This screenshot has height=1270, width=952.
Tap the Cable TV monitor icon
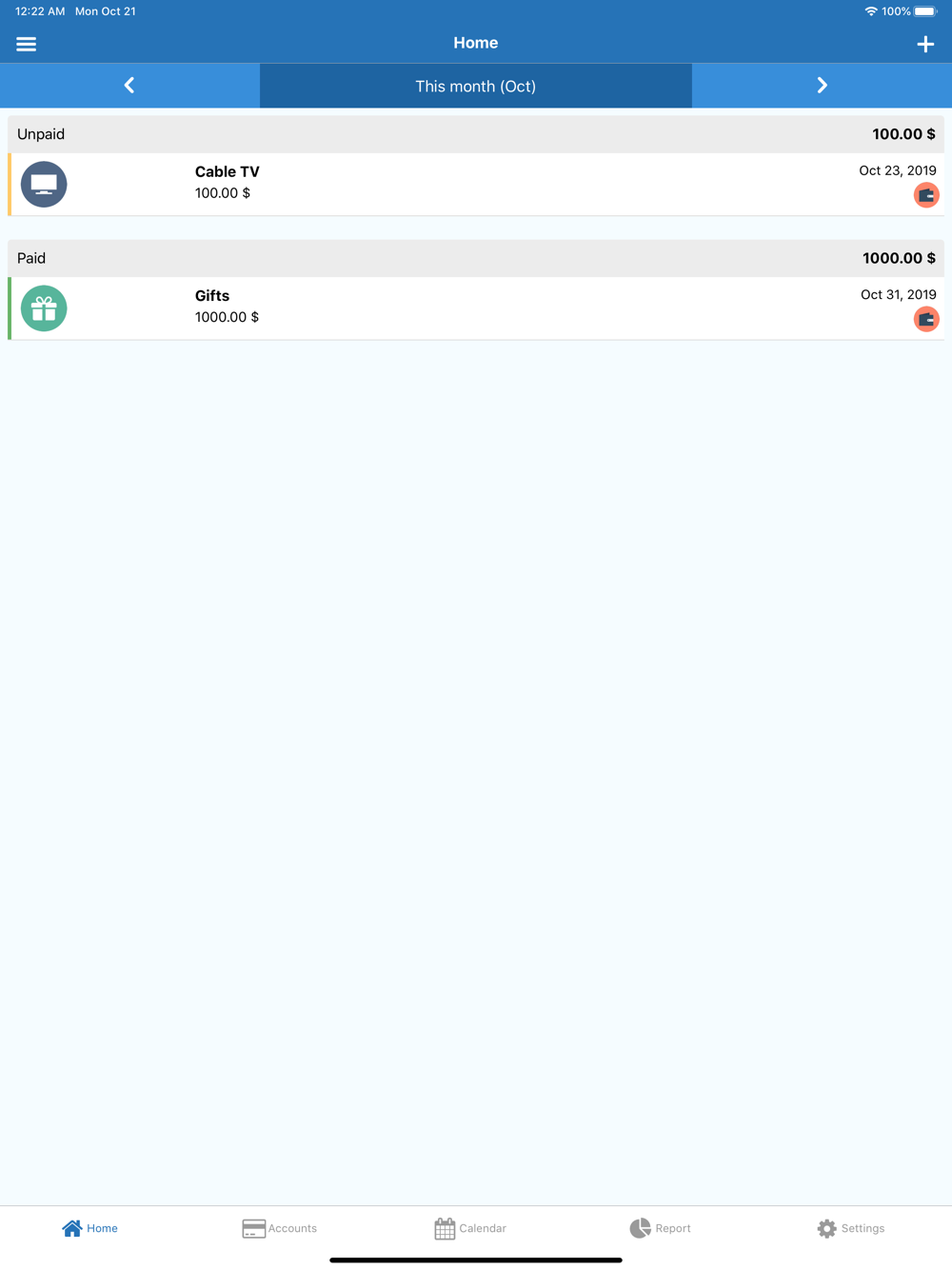click(44, 185)
